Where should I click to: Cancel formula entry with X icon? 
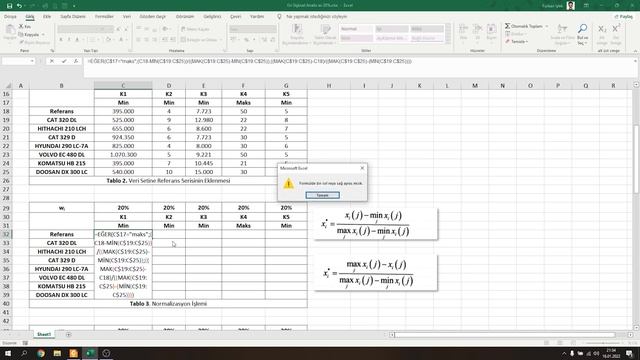tap(51, 61)
